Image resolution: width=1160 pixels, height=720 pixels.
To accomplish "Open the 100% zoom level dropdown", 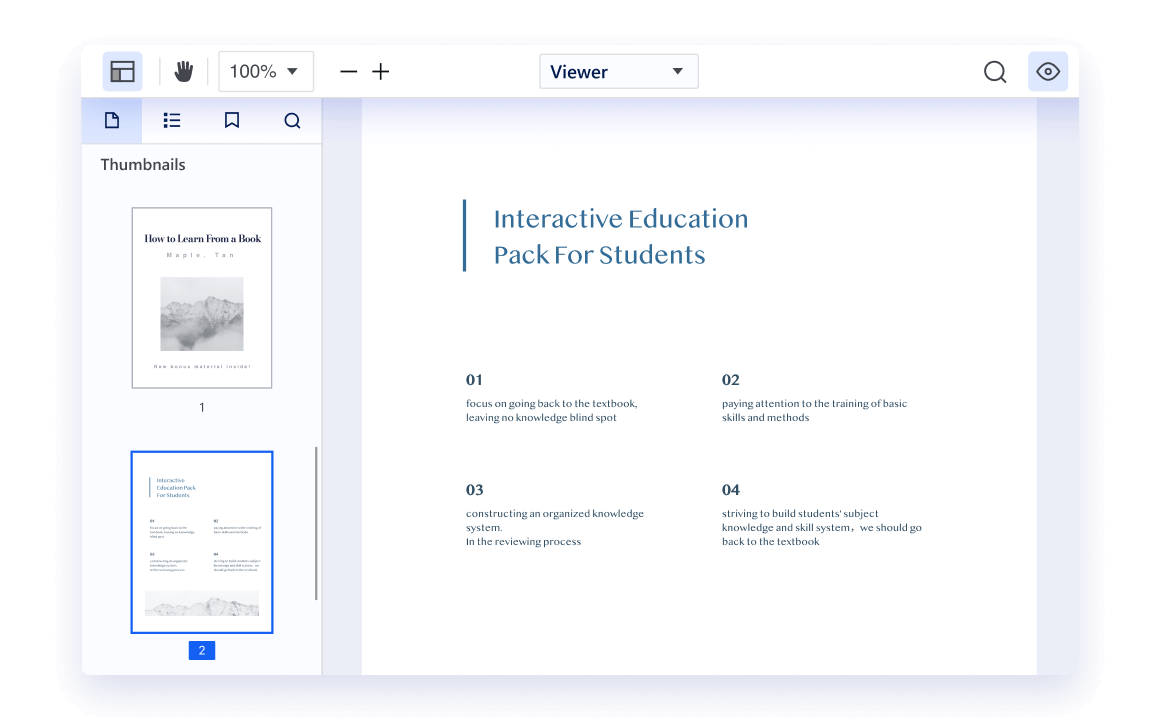I will [265, 72].
